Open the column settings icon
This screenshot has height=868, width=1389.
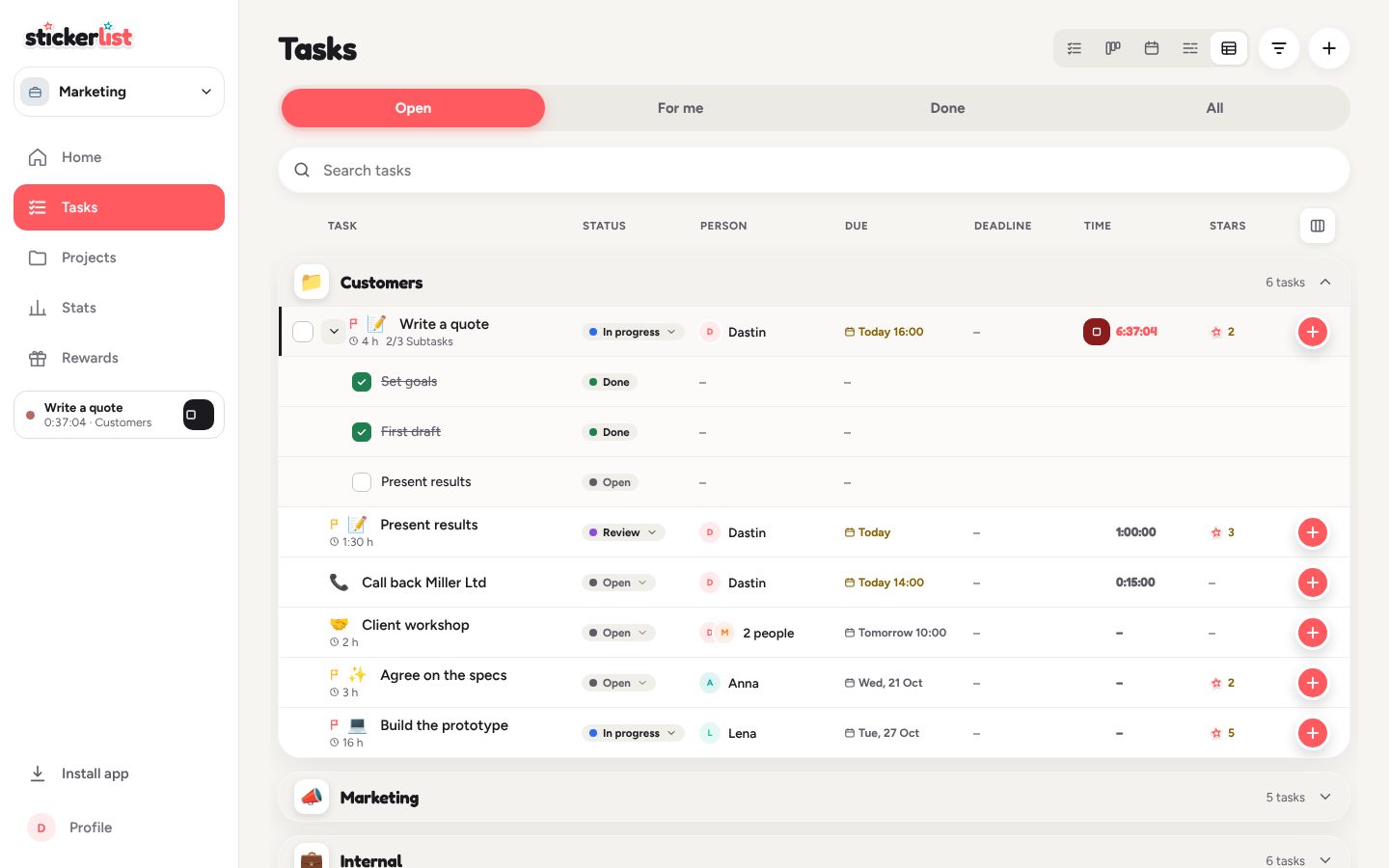1318,226
